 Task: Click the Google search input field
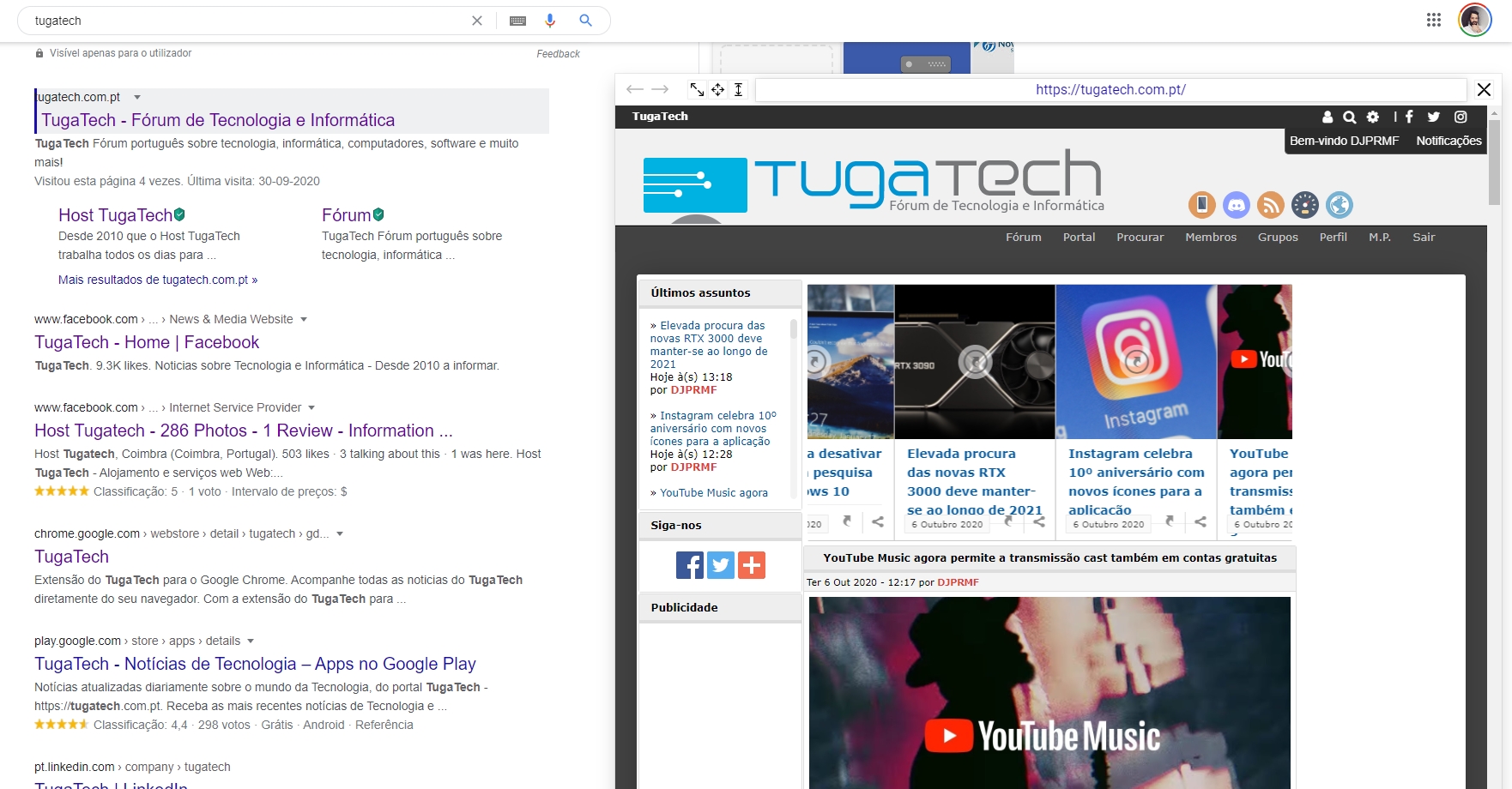coord(249,21)
